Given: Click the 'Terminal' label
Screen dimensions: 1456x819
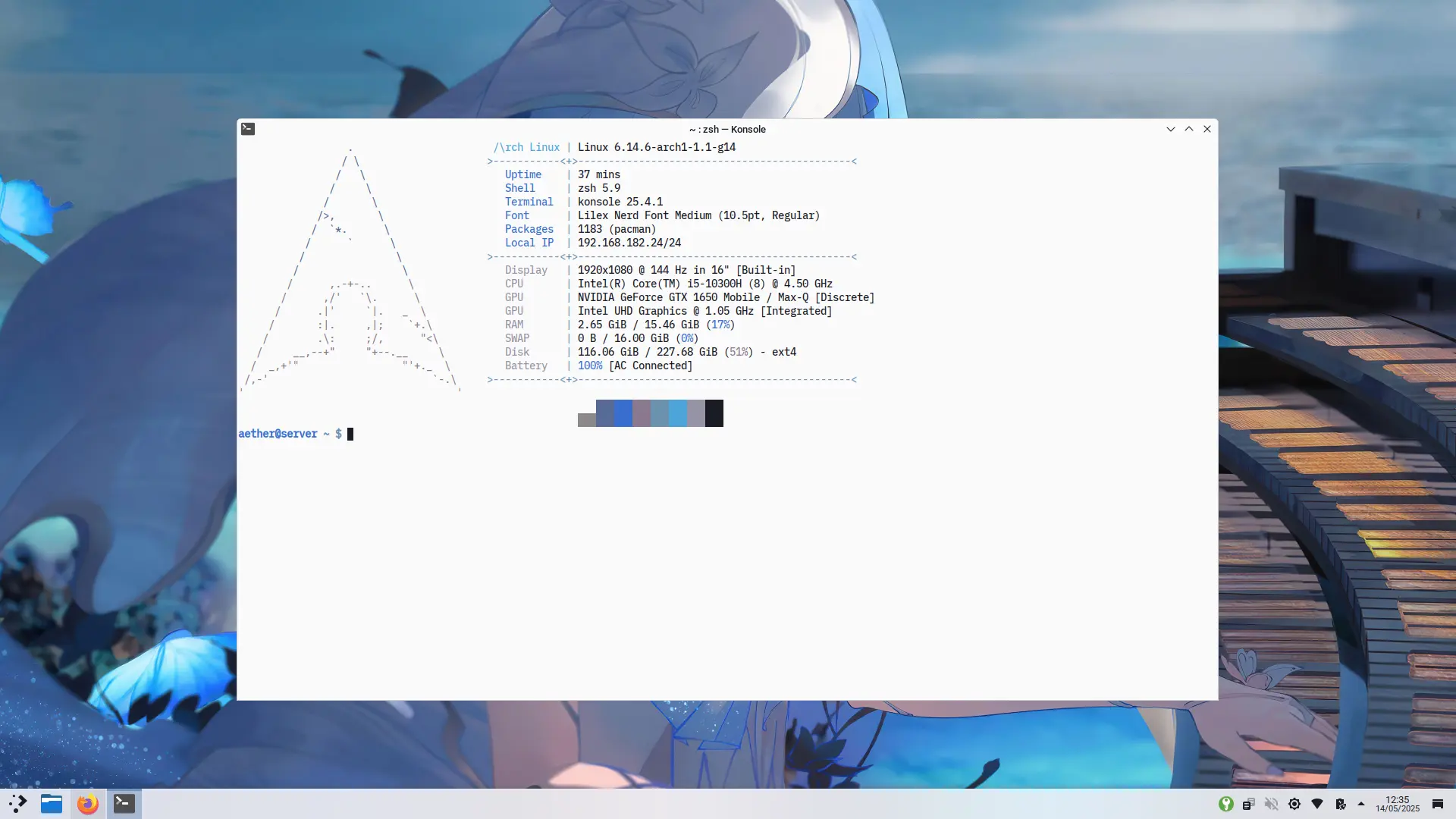Looking at the screenshot, I should [x=529, y=202].
